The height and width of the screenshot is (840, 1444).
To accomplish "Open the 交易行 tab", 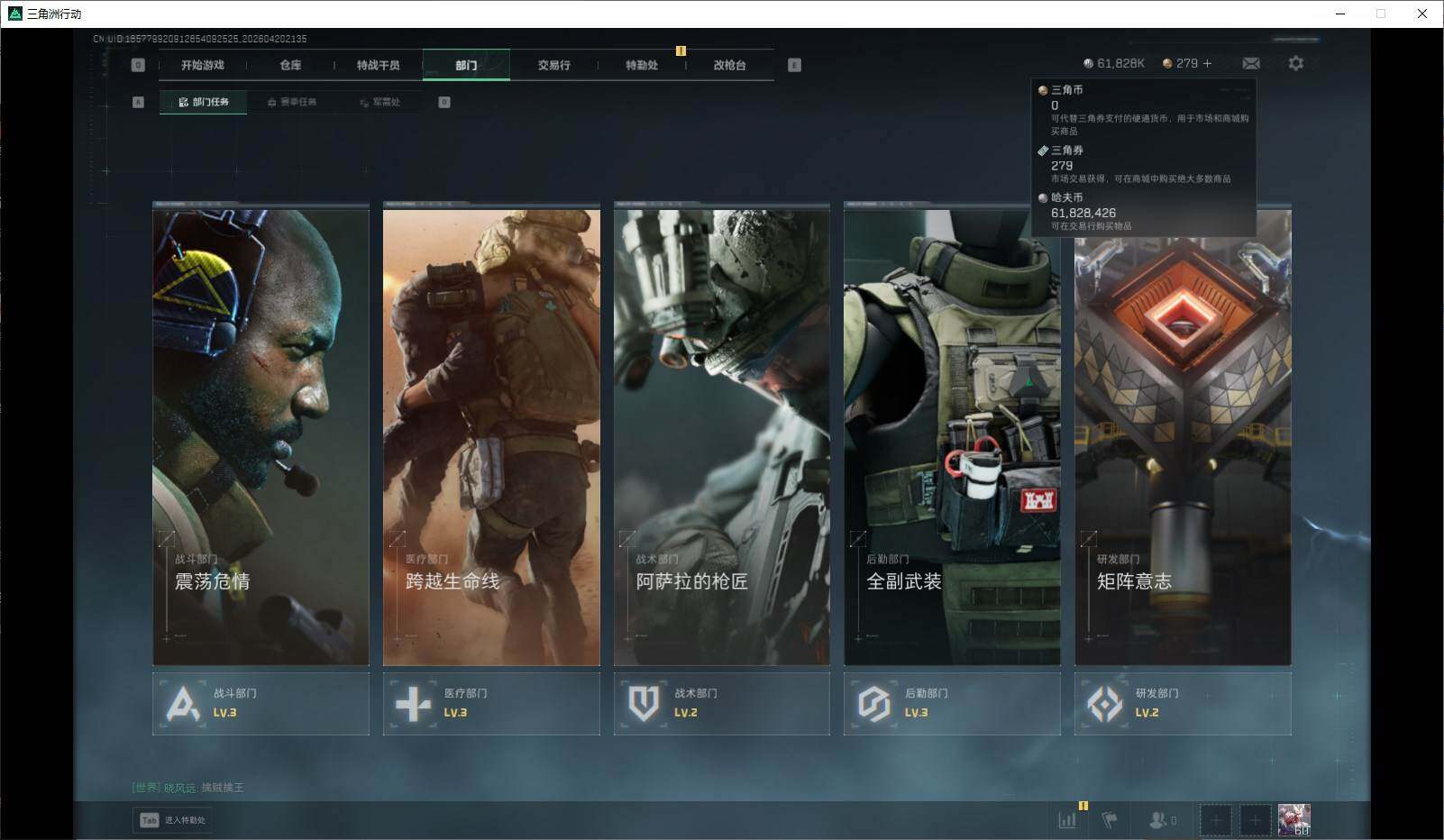I will (553, 65).
